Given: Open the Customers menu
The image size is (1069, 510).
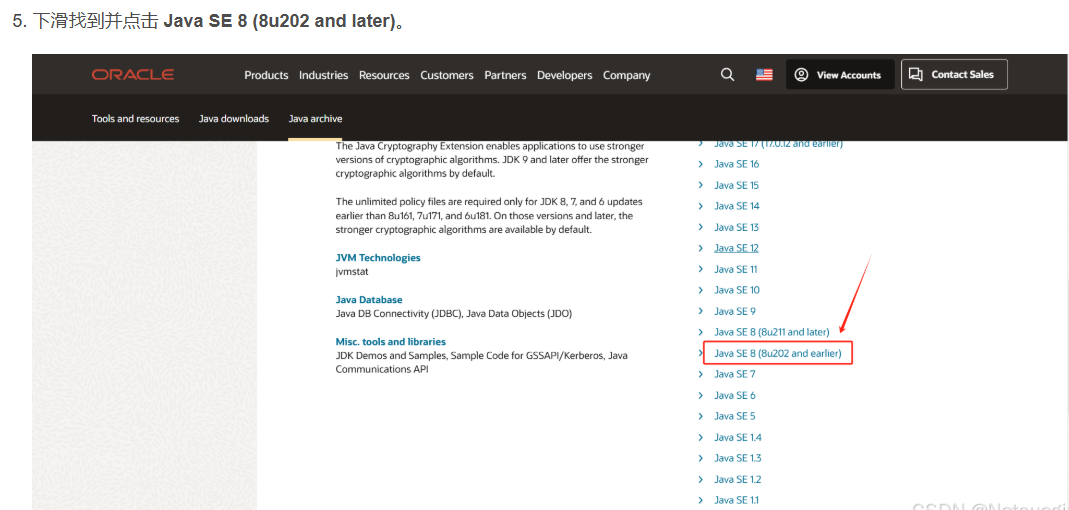Looking at the screenshot, I should pyautogui.click(x=447, y=75).
